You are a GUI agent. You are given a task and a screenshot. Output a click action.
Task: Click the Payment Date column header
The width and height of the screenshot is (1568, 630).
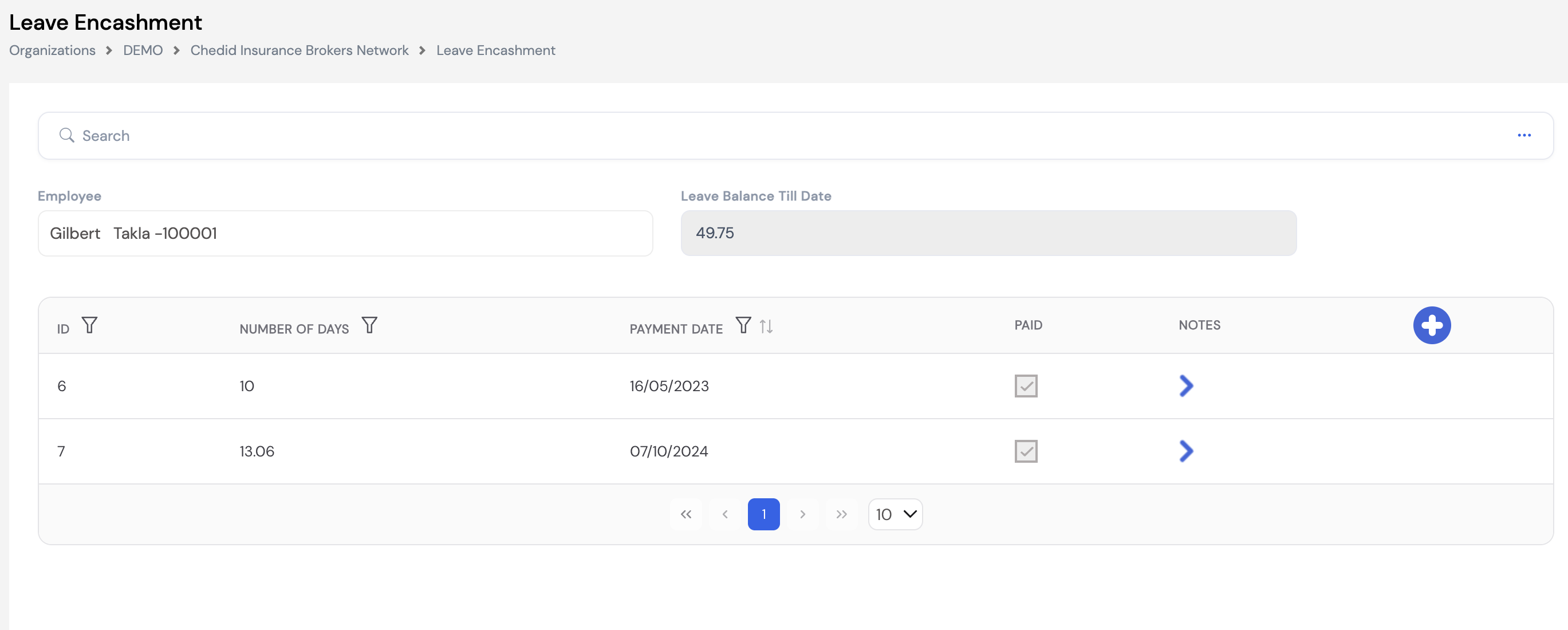coord(676,329)
